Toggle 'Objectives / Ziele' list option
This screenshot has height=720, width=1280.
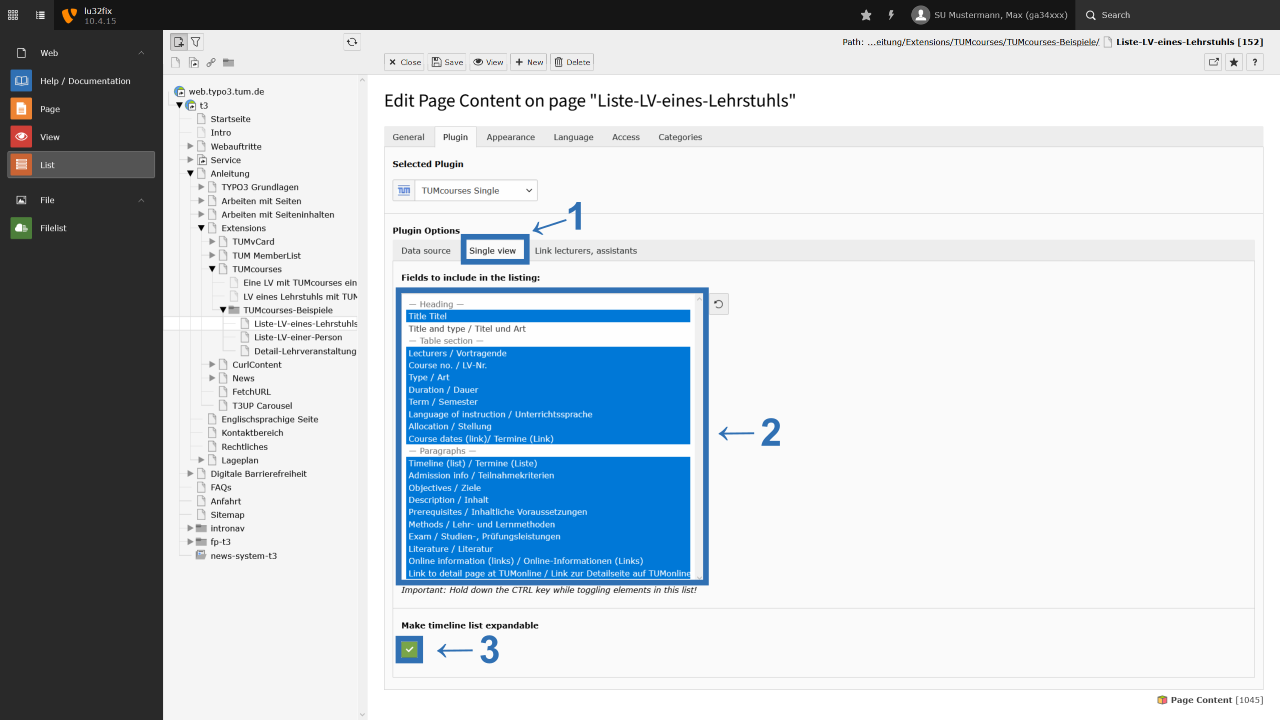point(548,488)
